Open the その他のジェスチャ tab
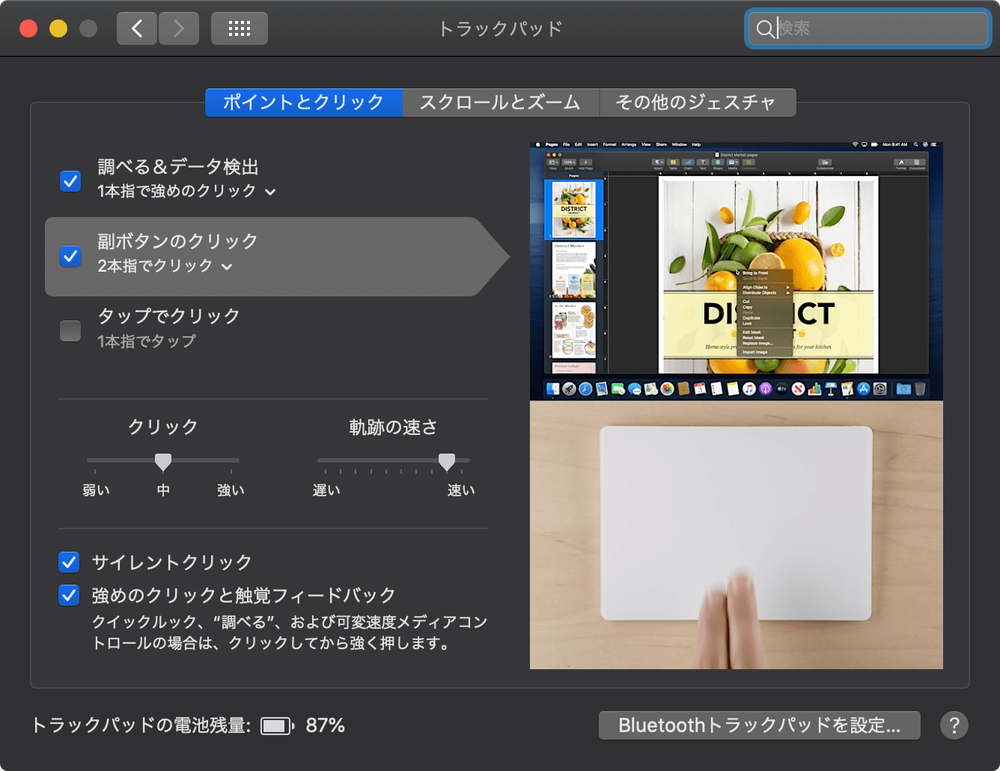1000x771 pixels. click(696, 102)
